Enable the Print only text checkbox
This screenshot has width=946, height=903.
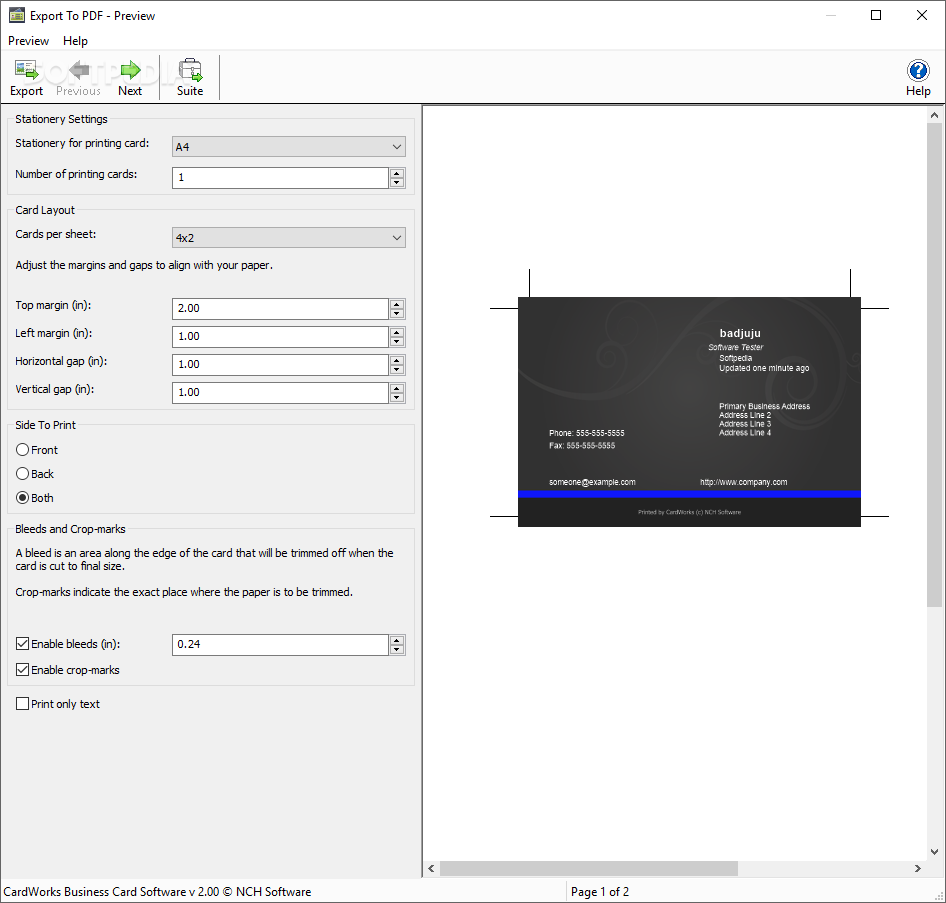(x=22, y=703)
